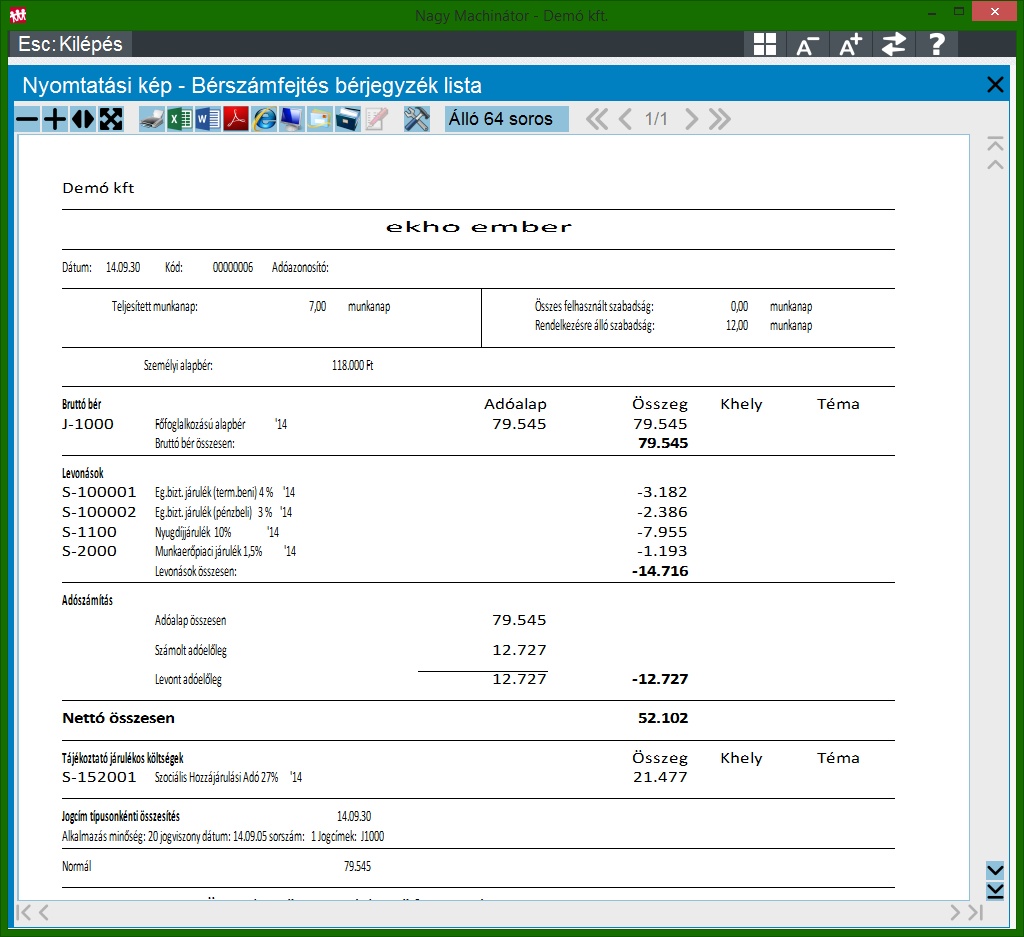Image resolution: width=1024 pixels, height=937 pixels.
Task: Switch preview to full screen icon
Action: (111, 120)
